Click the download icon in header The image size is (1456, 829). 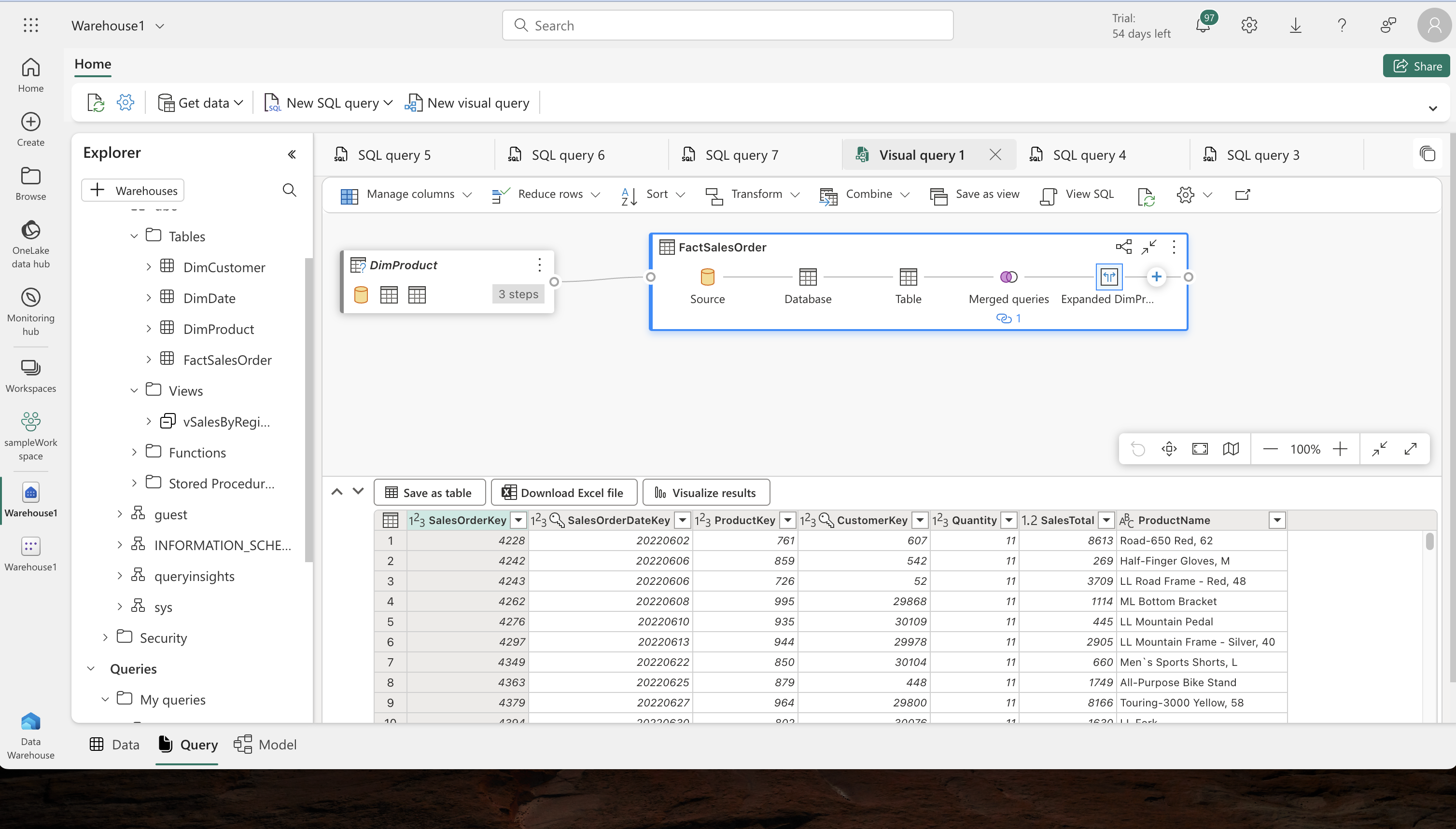1295,25
